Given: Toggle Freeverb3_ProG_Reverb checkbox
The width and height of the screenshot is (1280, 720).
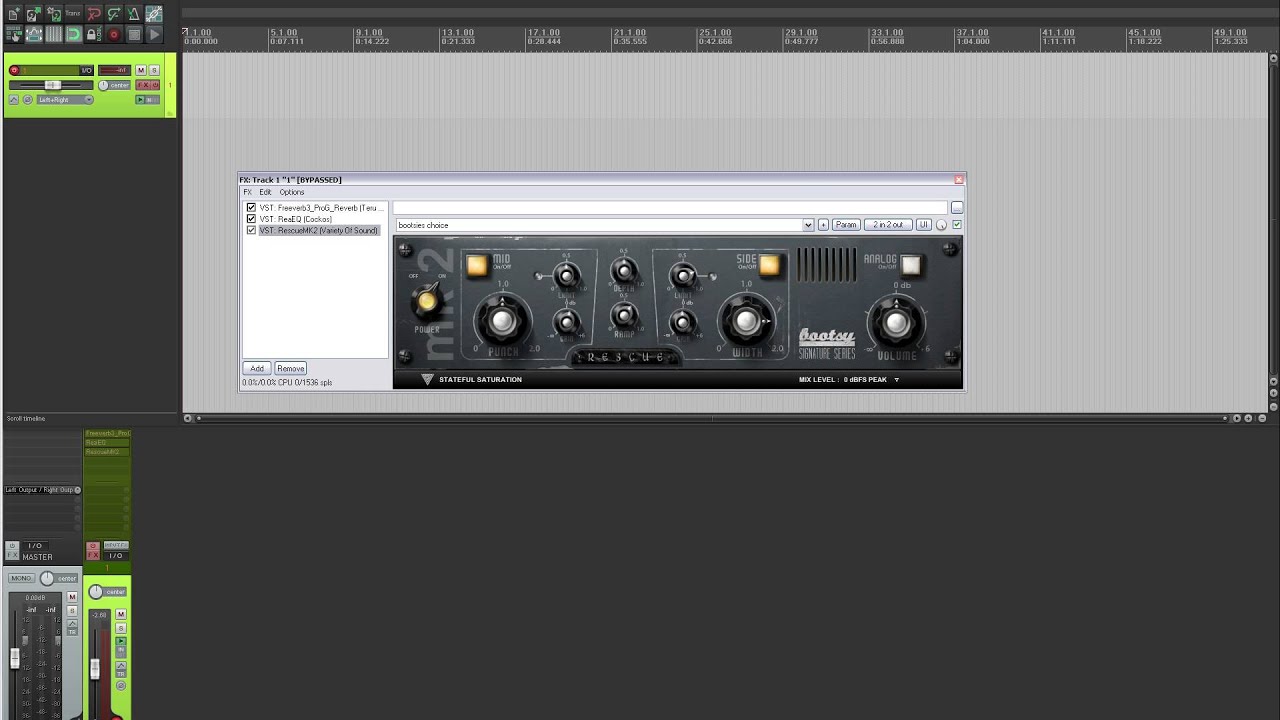Looking at the screenshot, I should pyautogui.click(x=251, y=208).
